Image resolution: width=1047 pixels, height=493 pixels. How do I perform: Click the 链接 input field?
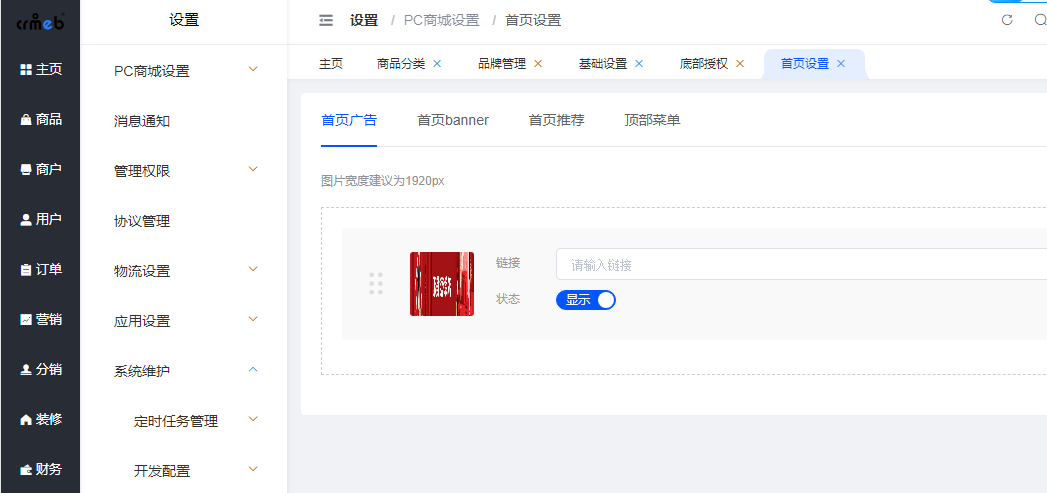tap(800, 265)
